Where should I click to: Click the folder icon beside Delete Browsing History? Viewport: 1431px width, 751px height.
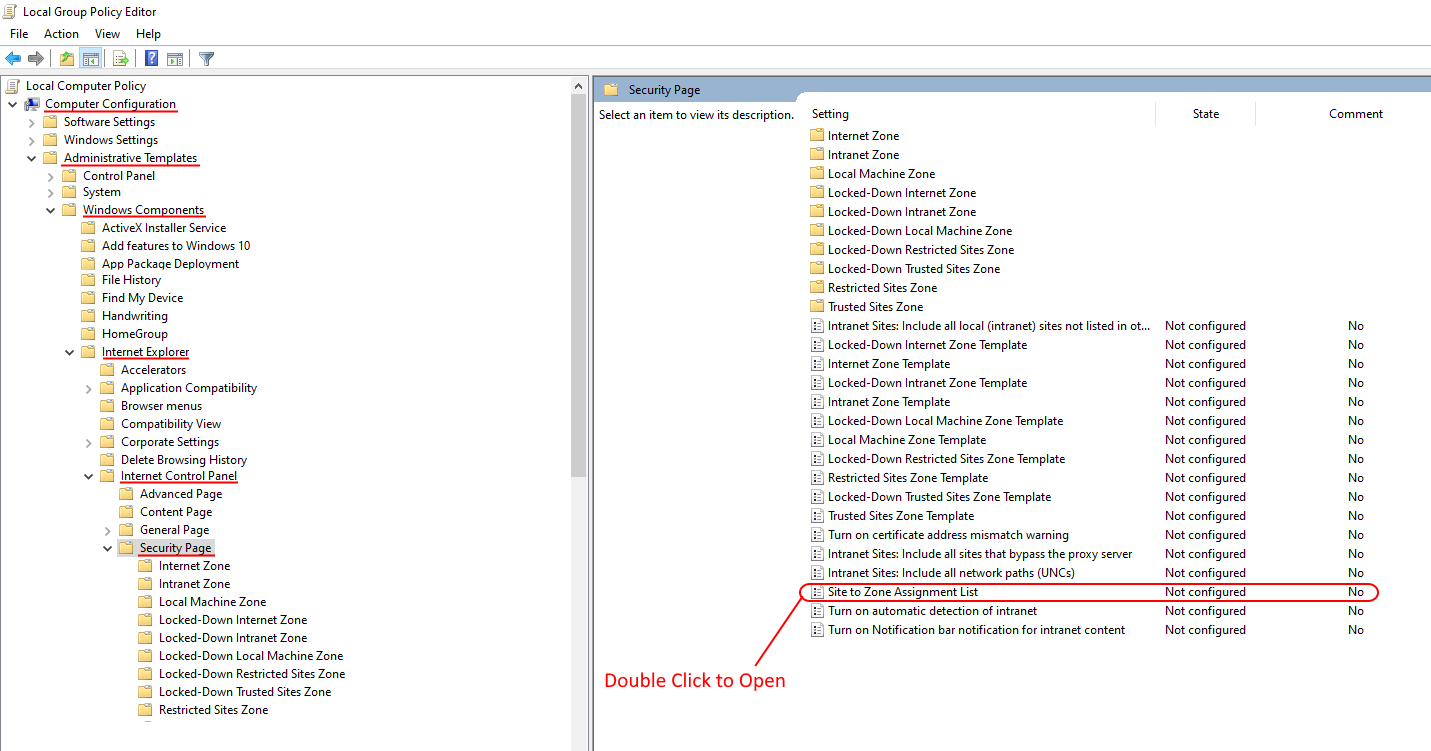click(x=108, y=460)
